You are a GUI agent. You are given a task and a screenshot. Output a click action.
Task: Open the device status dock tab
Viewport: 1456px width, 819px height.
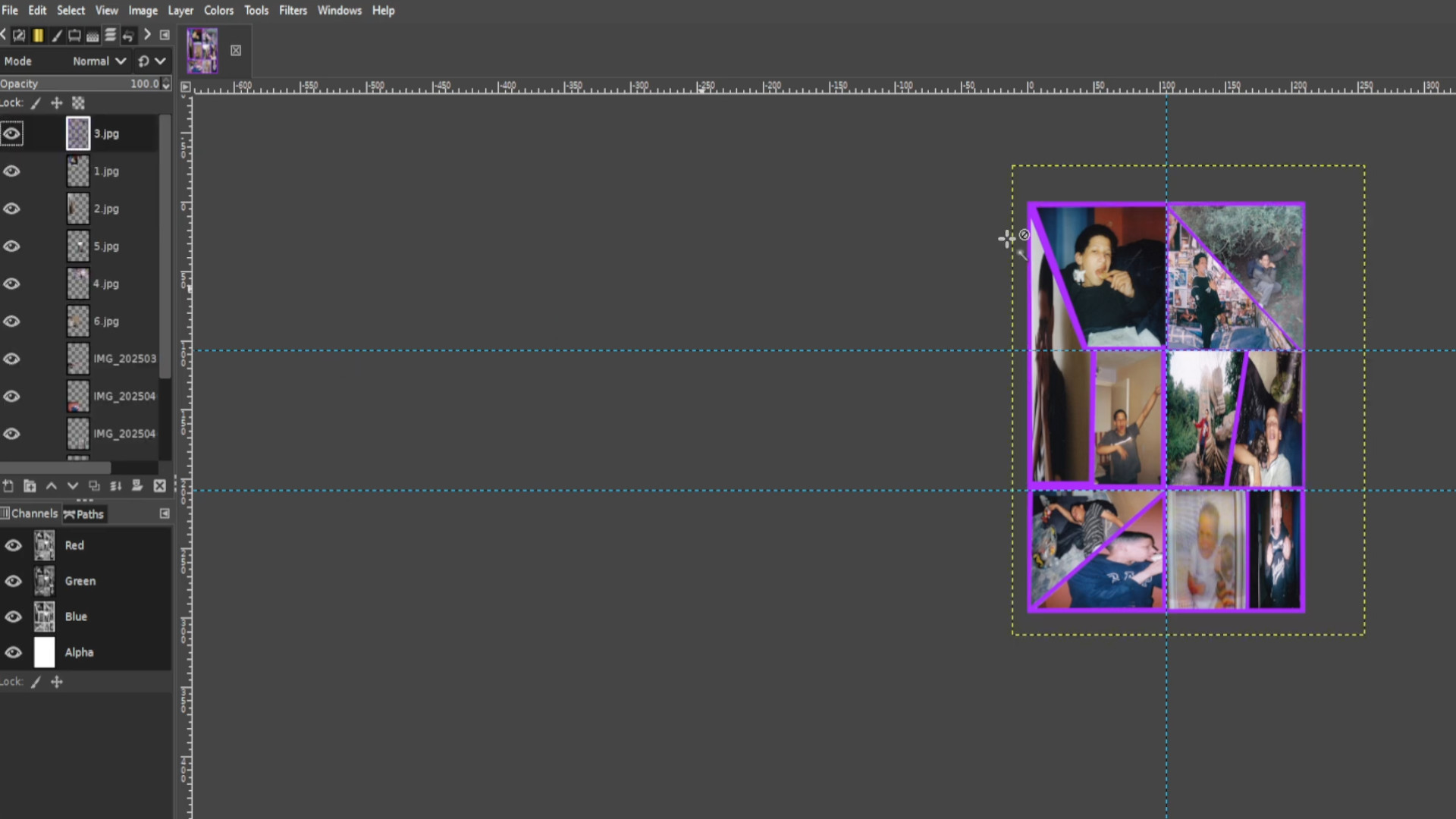coord(74,35)
